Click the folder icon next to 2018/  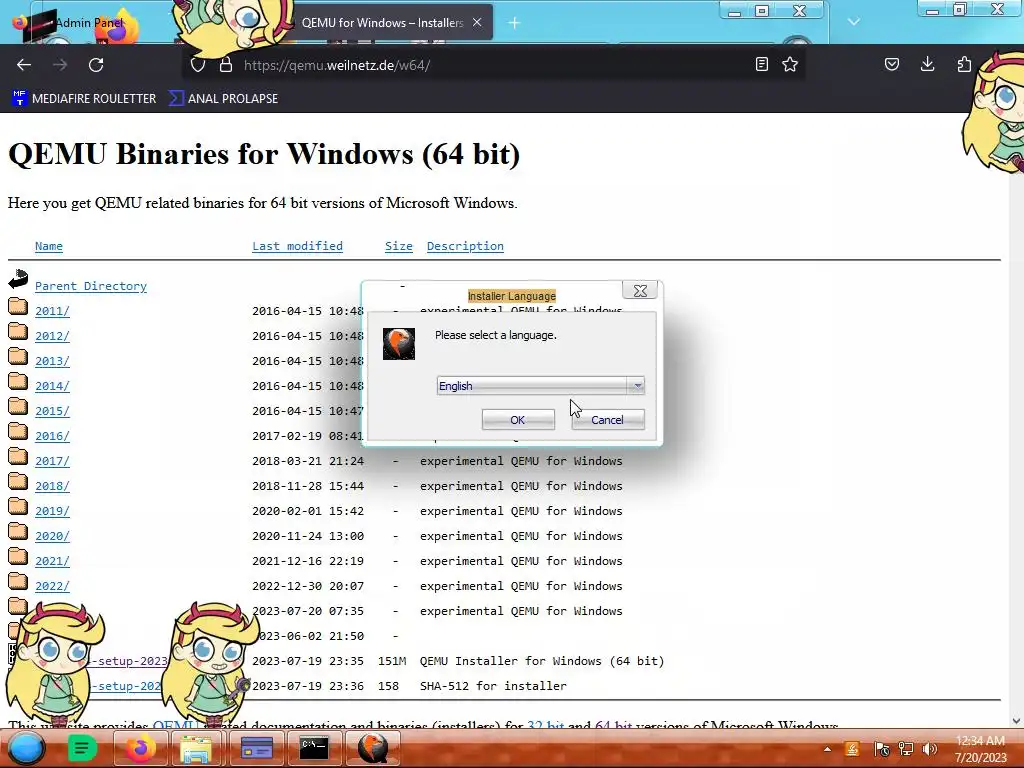coord(18,481)
